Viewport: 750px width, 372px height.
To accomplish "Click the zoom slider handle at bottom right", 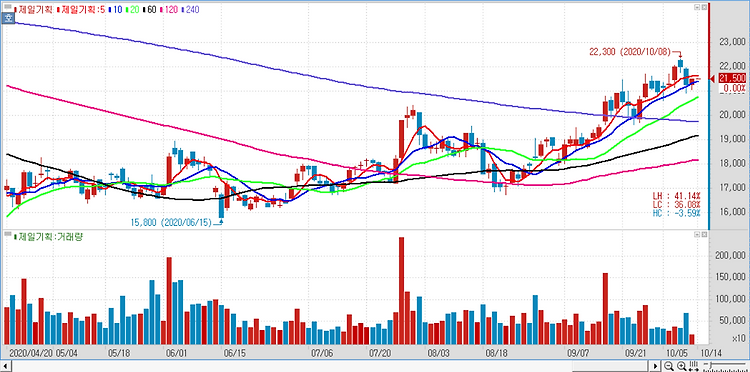I will point(710,365).
